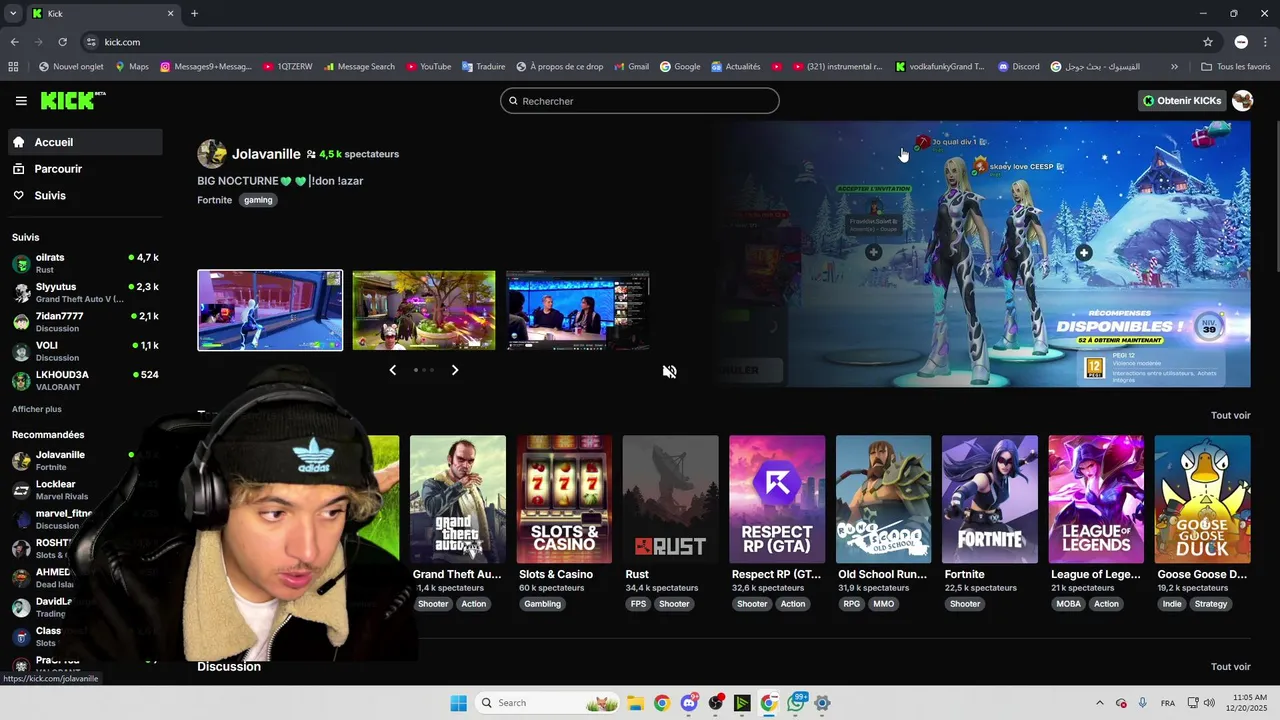1280x720 pixels.
Task: Open Jolavanille featured streamer name
Action: pyautogui.click(x=266, y=154)
